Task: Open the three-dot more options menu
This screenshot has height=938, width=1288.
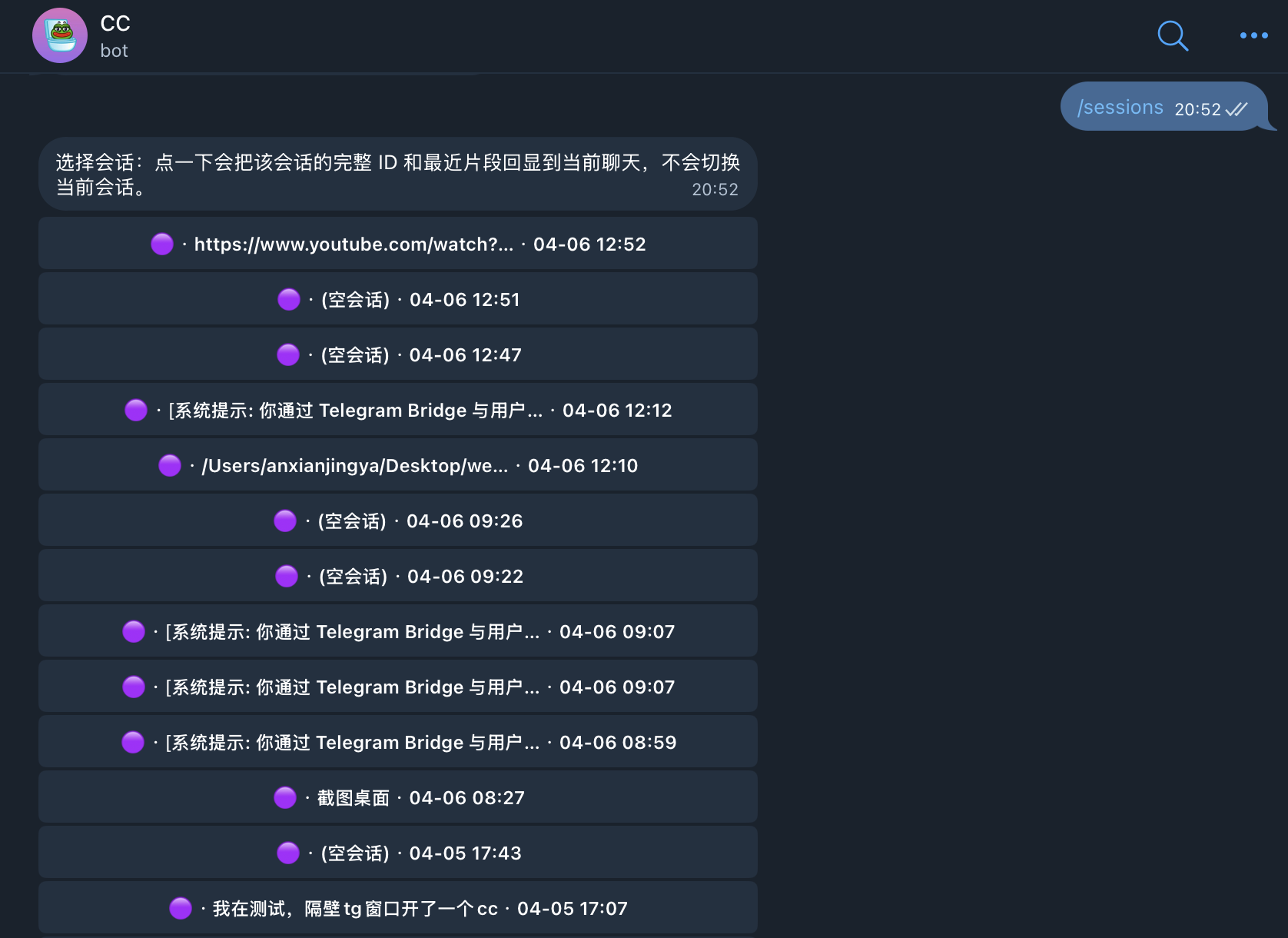Action: click(x=1253, y=35)
